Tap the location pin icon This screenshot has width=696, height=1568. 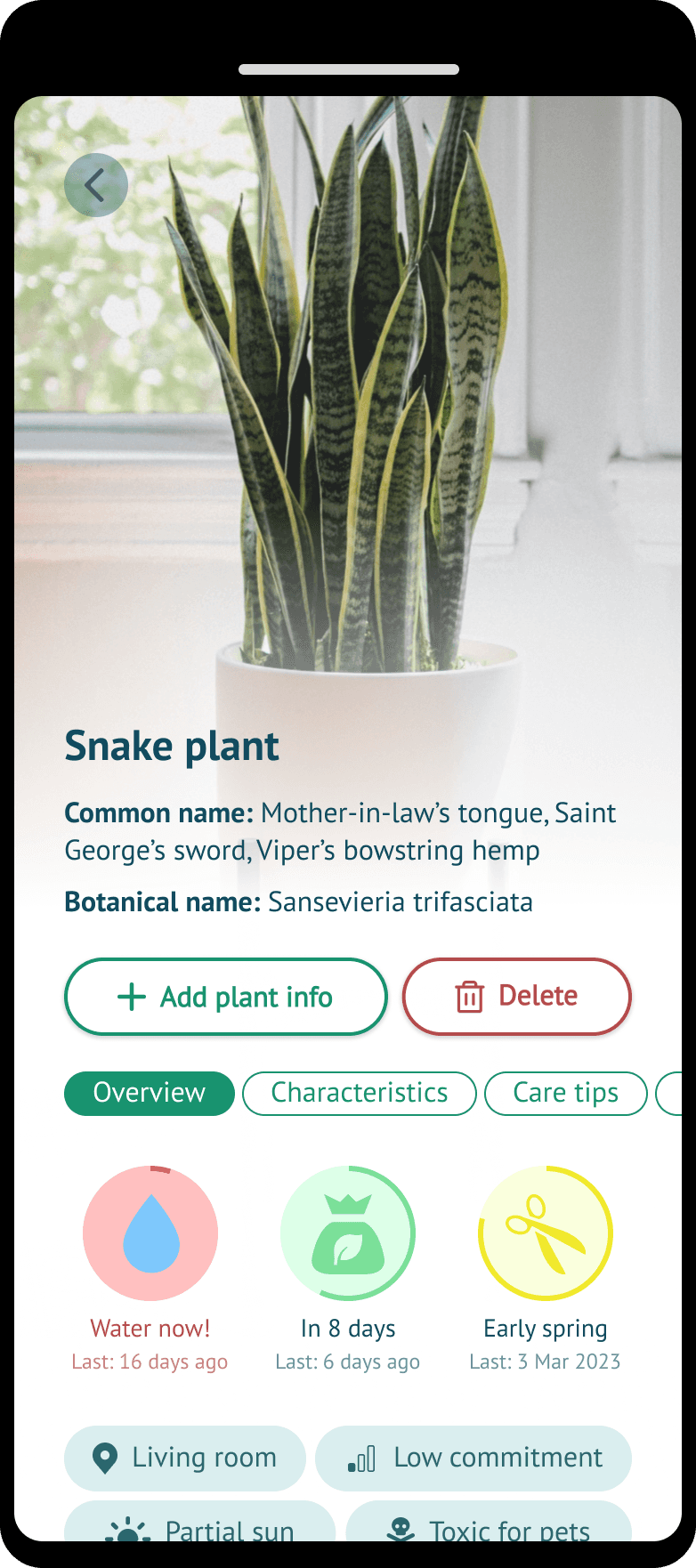pyautogui.click(x=105, y=1458)
